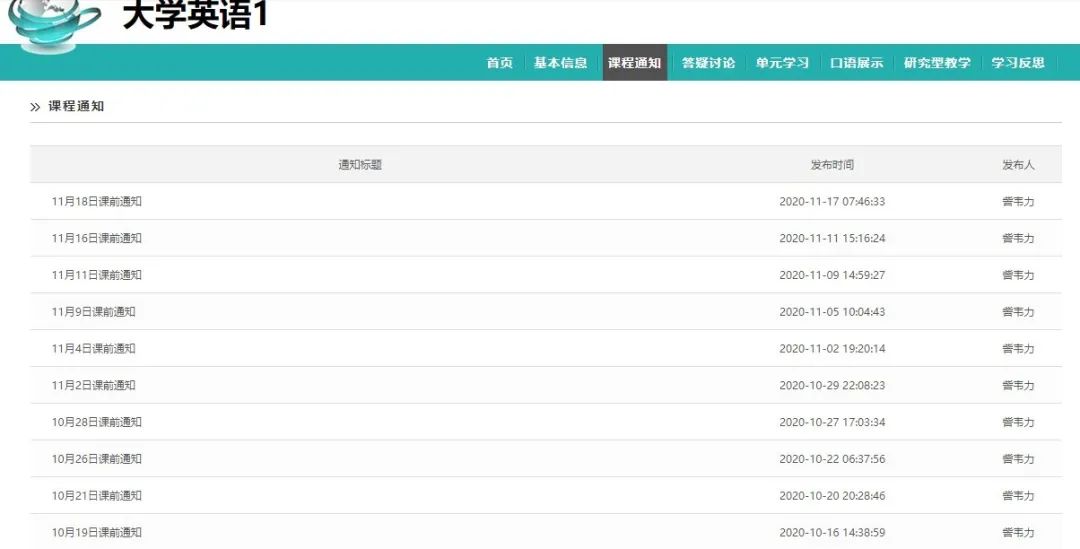Open the 10月26日课前通知 notice
The image size is (1080, 549).
pos(97,459)
